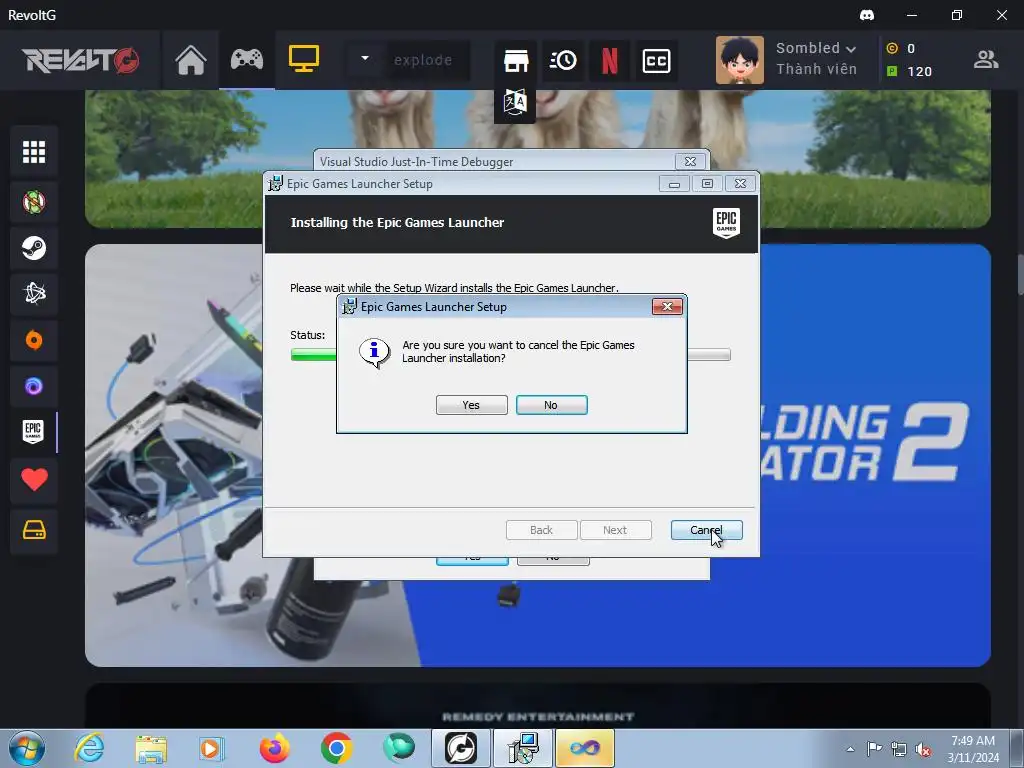This screenshot has width=1024, height=768.
Task: Close the cancel confirmation dialog
Action: pyautogui.click(x=667, y=306)
